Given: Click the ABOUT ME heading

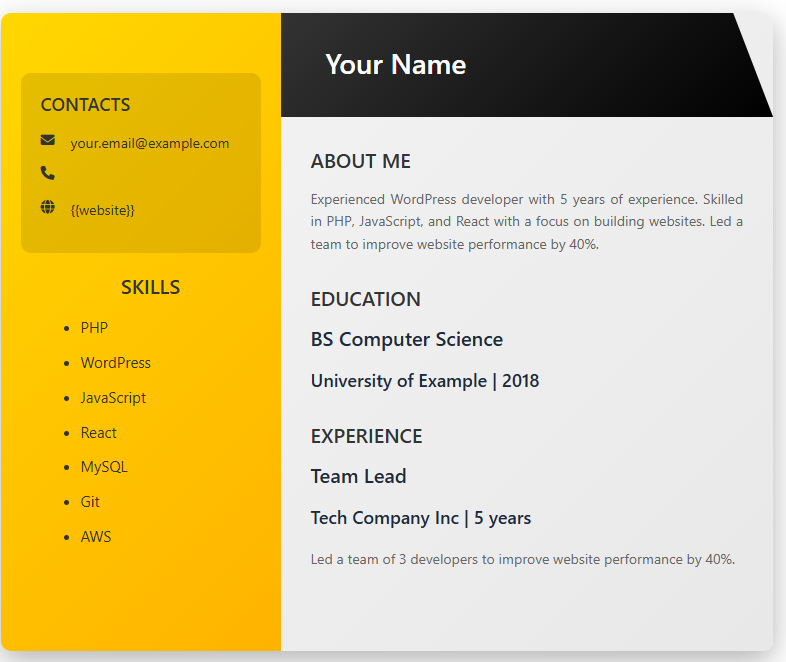Looking at the screenshot, I should [x=360, y=161].
